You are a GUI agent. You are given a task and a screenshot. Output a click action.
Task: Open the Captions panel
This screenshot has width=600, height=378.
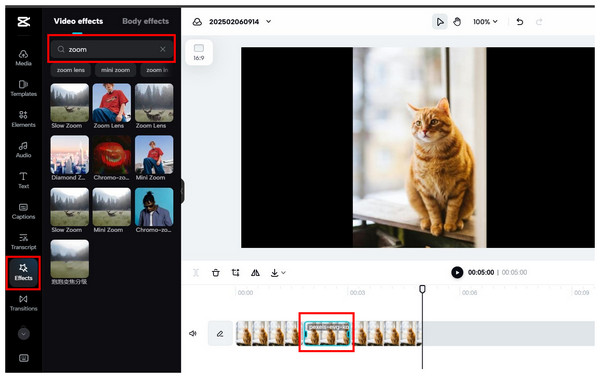[x=23, y=211]
